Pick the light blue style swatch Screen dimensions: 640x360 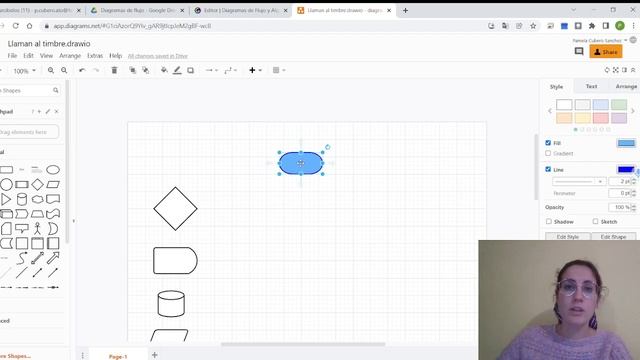[600, 104]
